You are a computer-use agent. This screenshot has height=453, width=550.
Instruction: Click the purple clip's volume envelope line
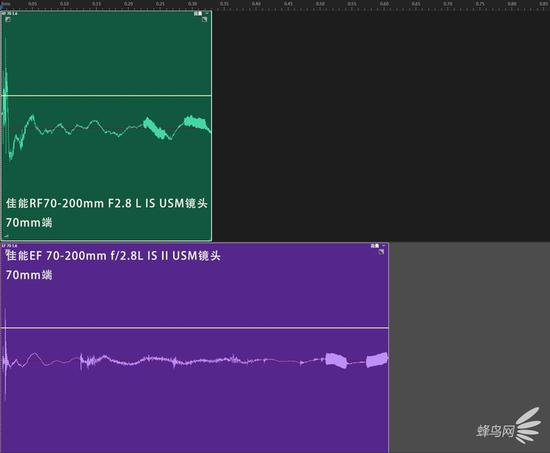195,328
